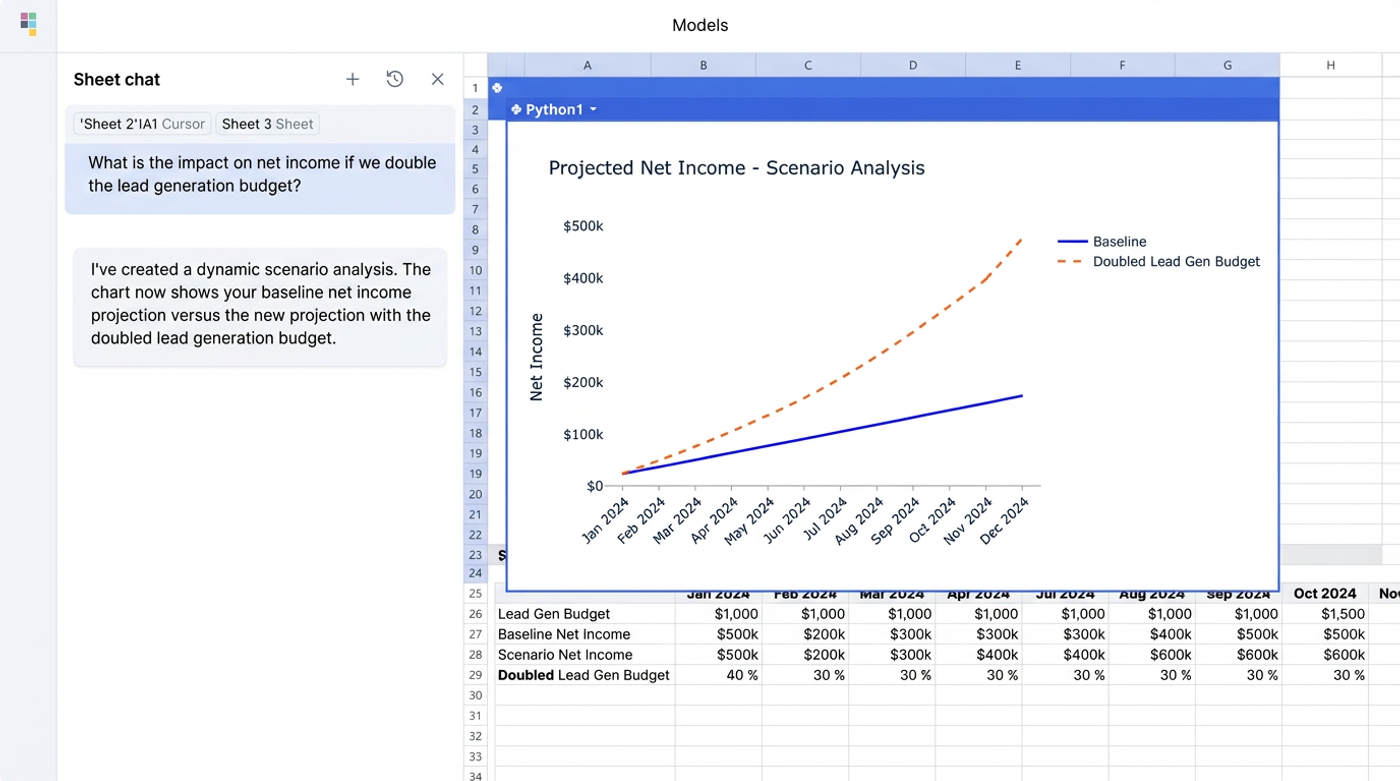Click $200k in Scenario Net Income row
Viewport: 1400px width, 781px height.
point(823,655)
